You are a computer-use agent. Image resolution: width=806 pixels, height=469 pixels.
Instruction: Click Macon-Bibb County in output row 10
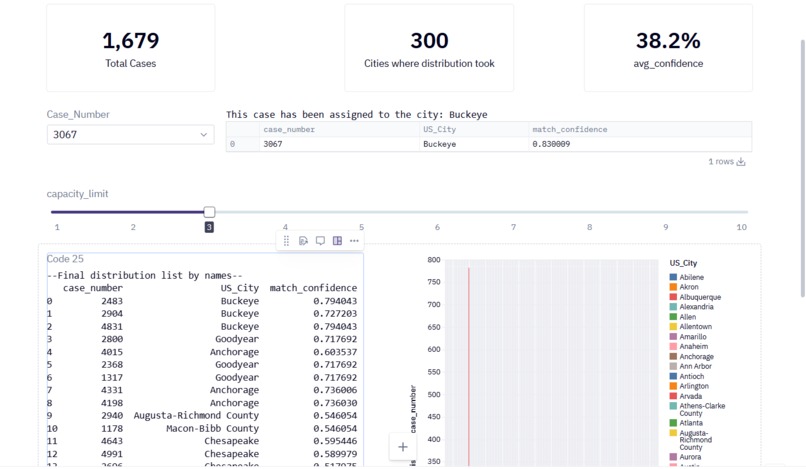pos(212,428)
